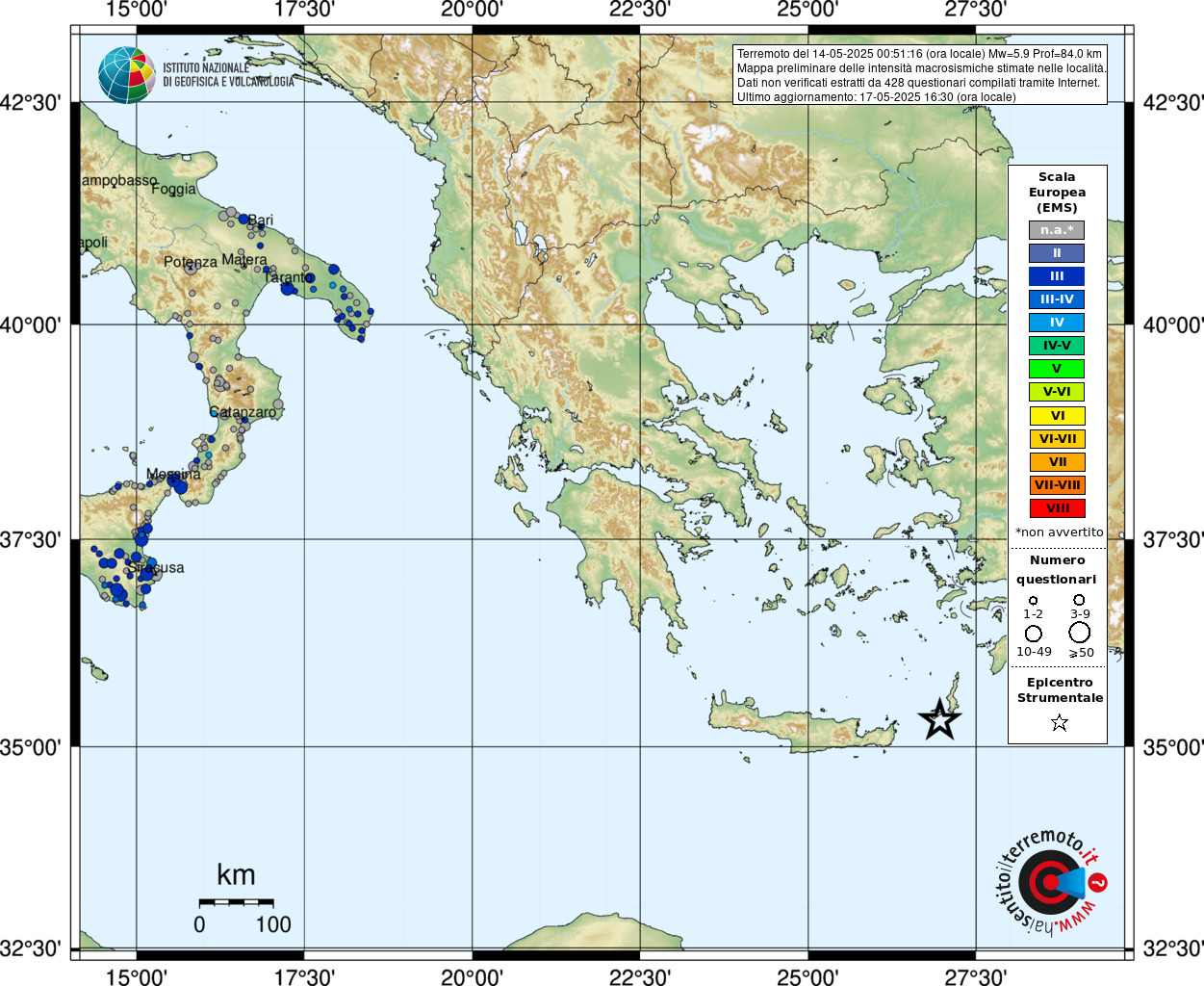Screen dimensions: 1204x986
Task: Click the haisentitoilterremoto.it logo
Action: (1051, 882)
